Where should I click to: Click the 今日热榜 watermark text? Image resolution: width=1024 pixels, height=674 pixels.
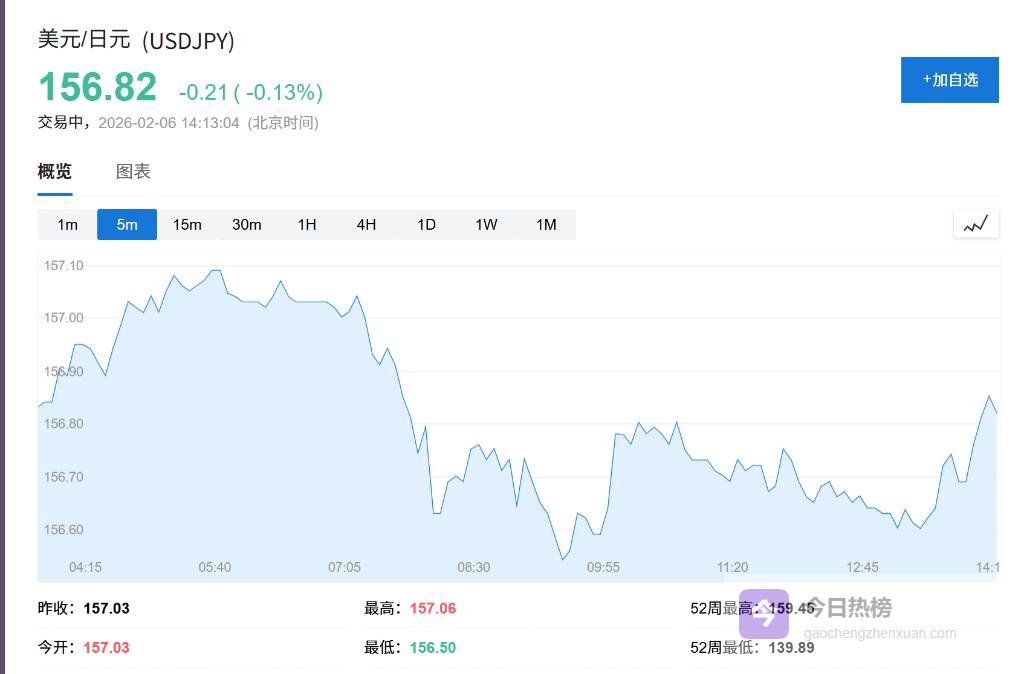pyautogui.click(x=848, y=607)
